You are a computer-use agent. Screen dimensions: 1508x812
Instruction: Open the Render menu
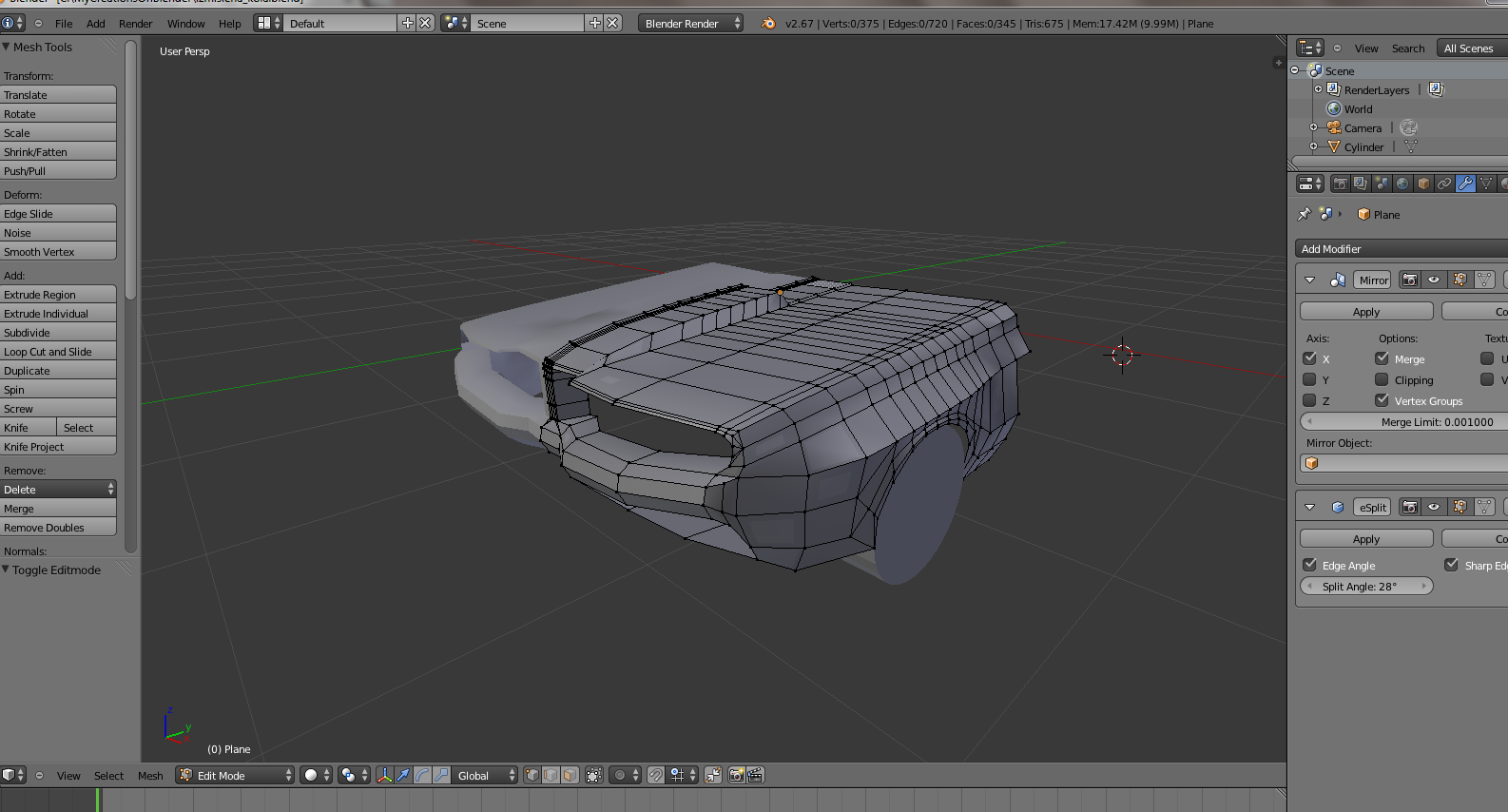tap(136, 23)
